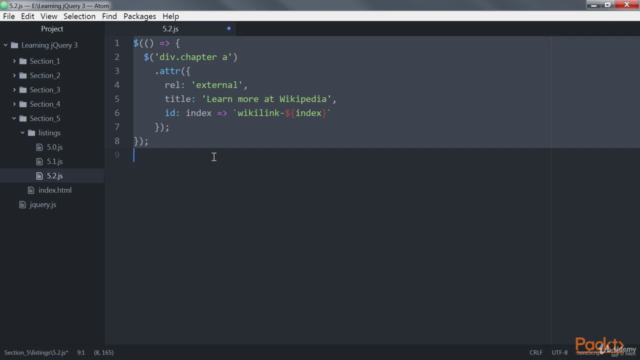Screen dimensions: 640x360
Task: Open the View menu
Action: click(49, 16)
